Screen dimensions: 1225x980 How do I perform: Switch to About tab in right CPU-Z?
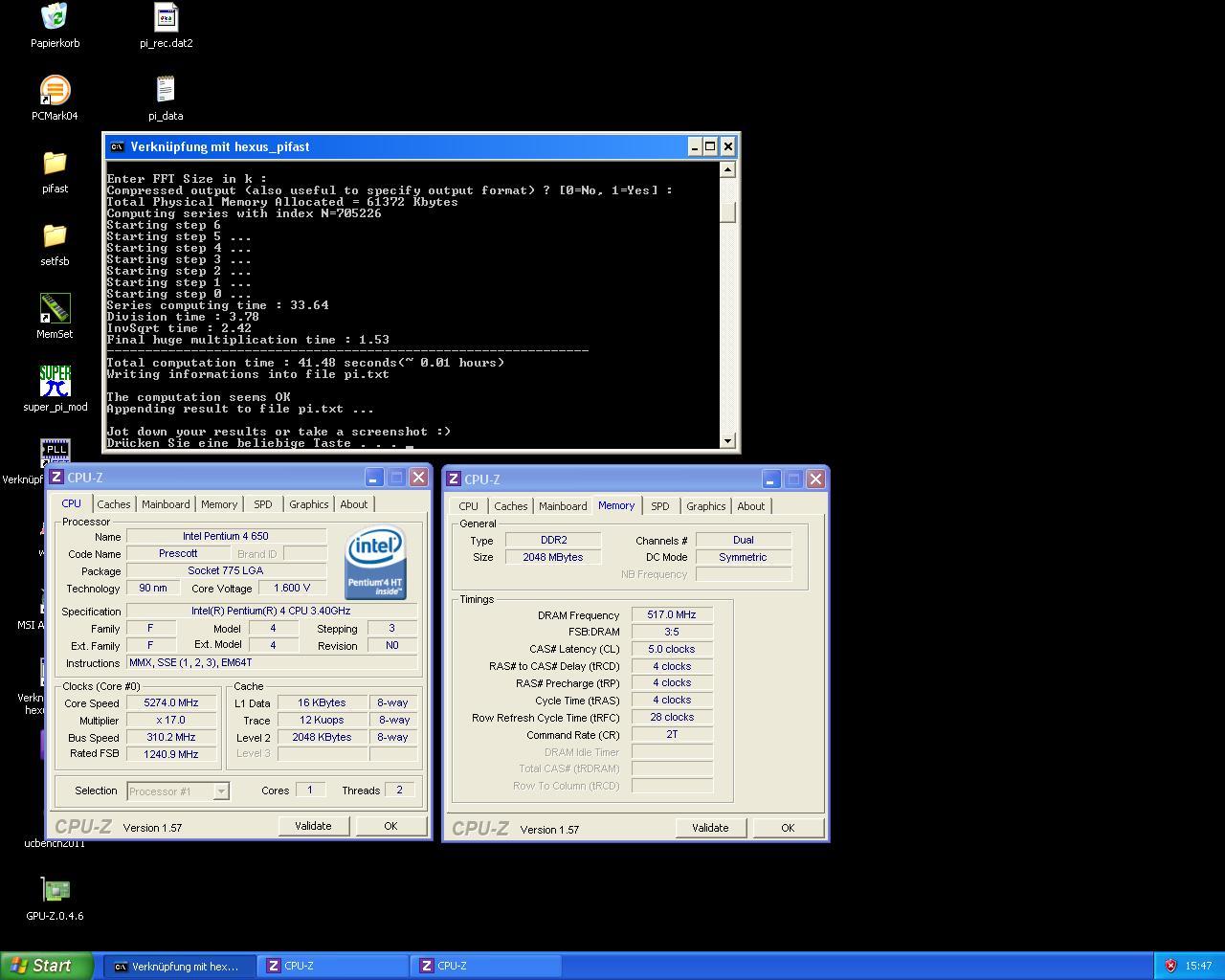coord(751,506)
